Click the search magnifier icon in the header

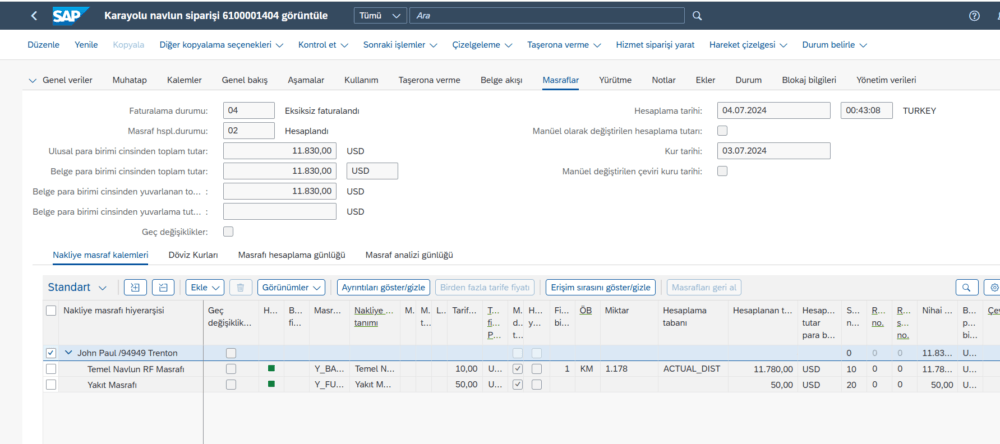(x=697, y=15)
